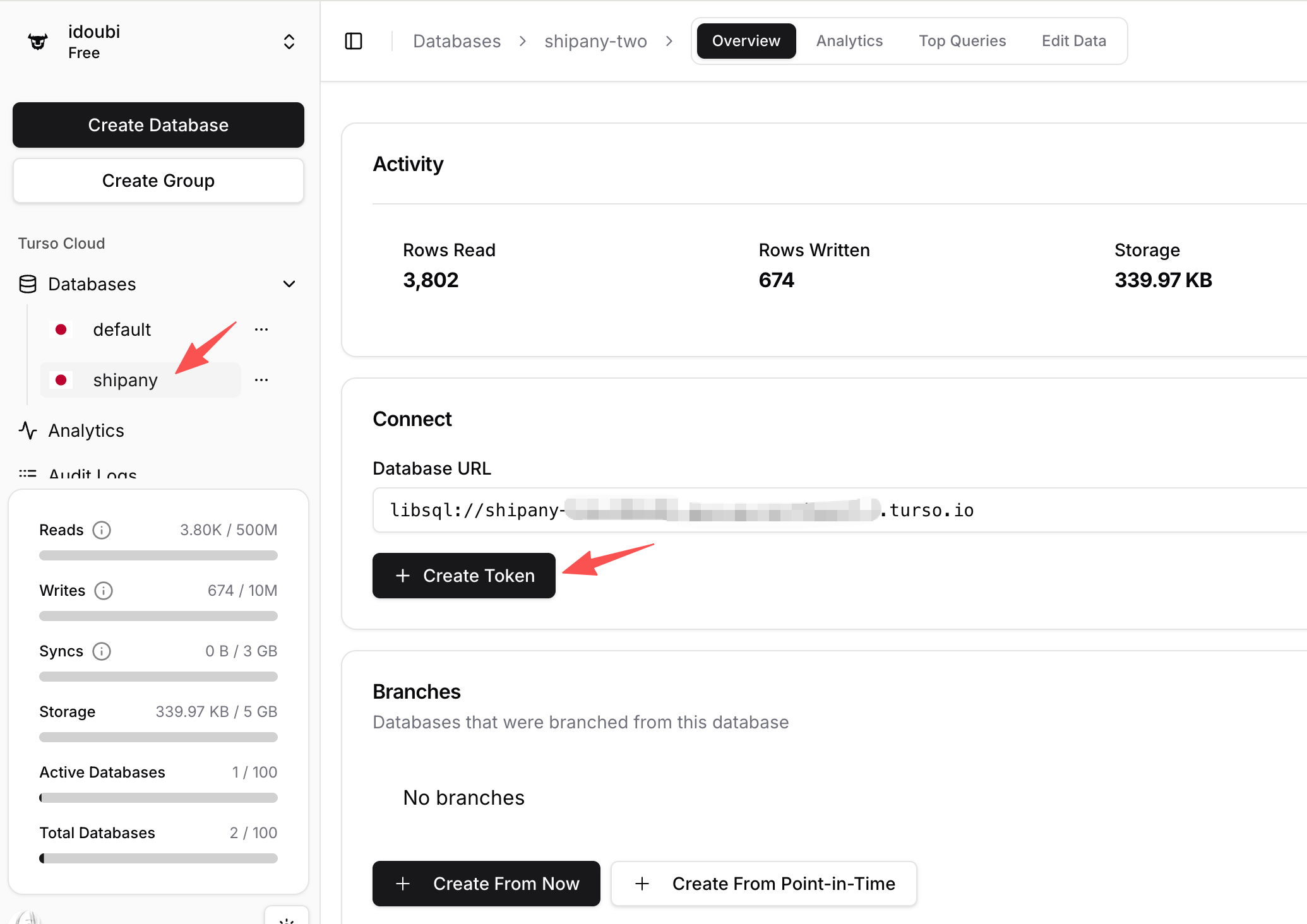Click the Turso bull logo icon
1307x924 pixels.
tap(38, 42)
